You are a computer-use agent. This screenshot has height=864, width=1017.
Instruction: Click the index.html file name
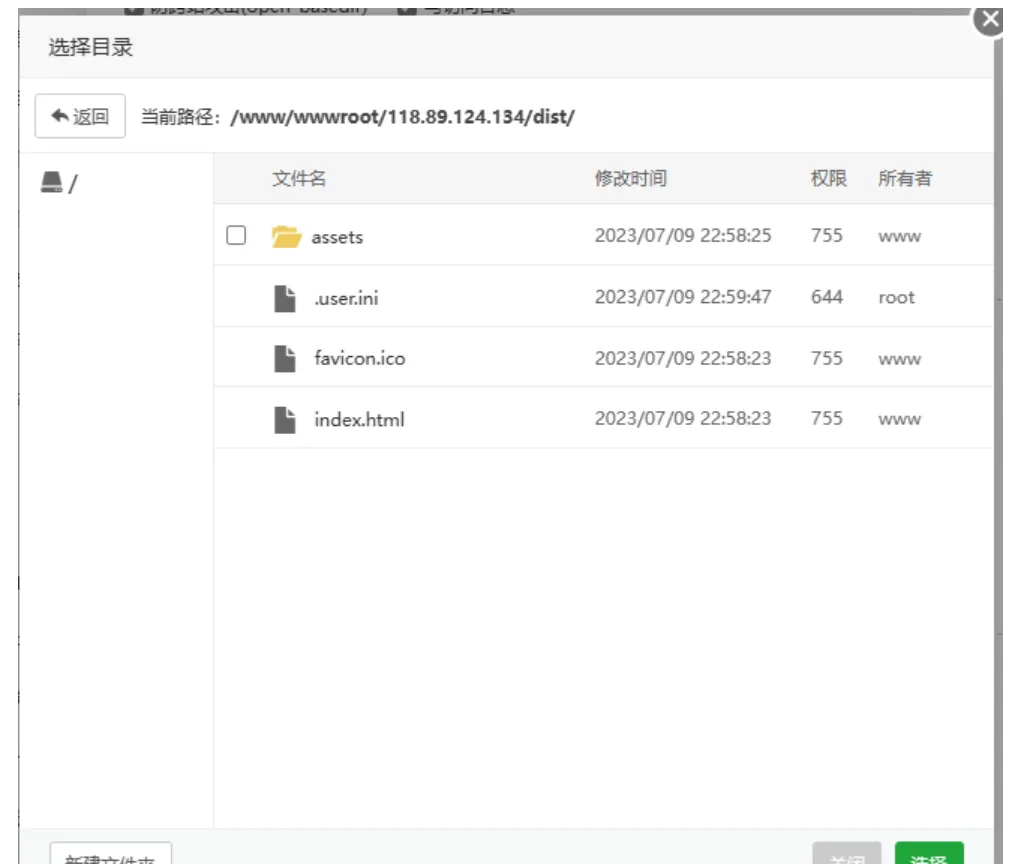[359, 420]
